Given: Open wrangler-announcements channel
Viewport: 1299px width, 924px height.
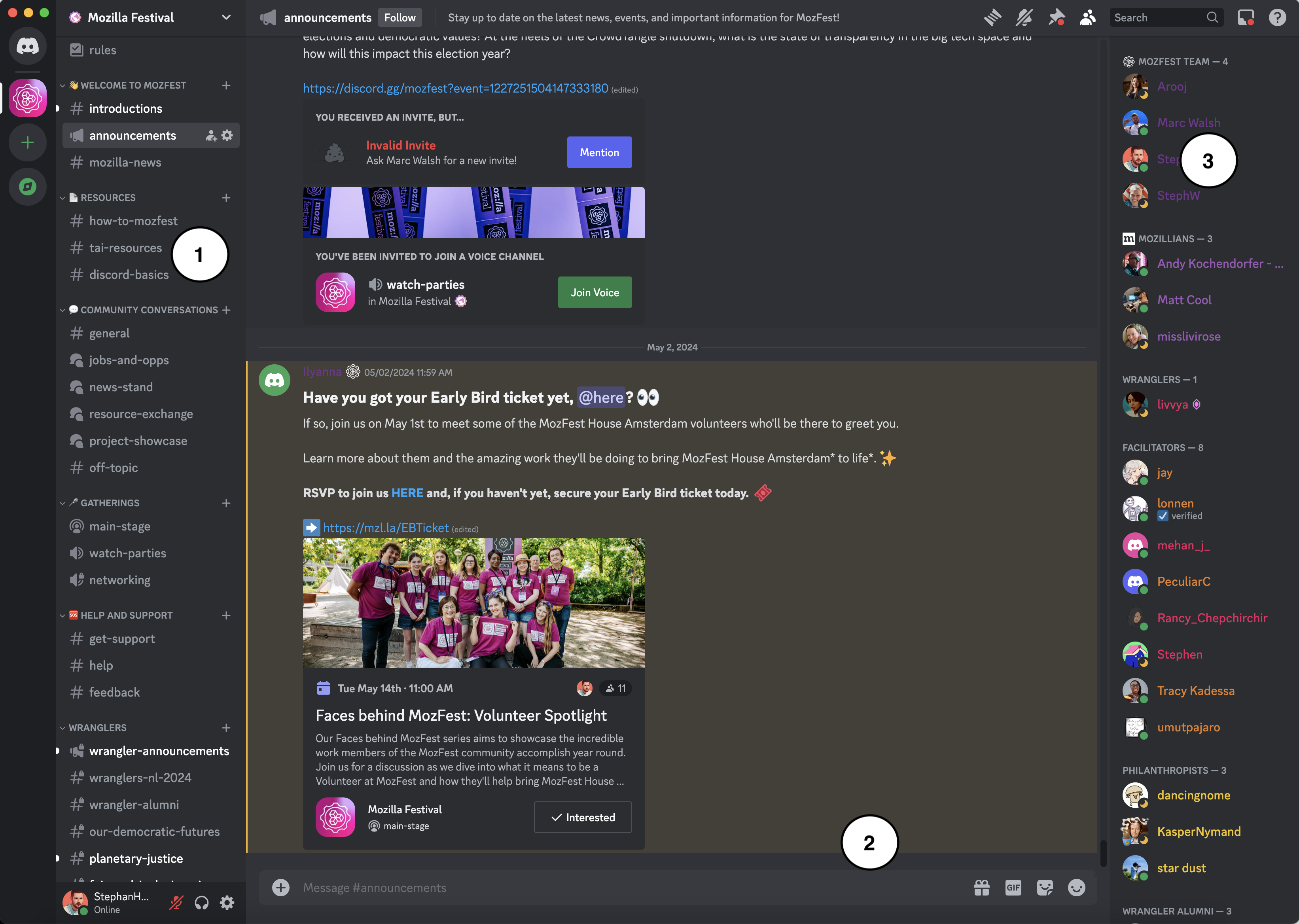Looking at the screenshot, I should tap(151, 751).
